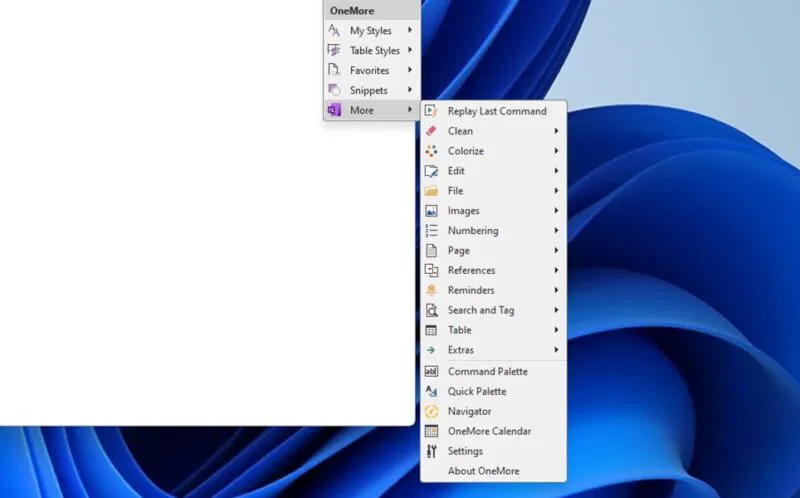Click the Snippets icon

tap(334, 90)
